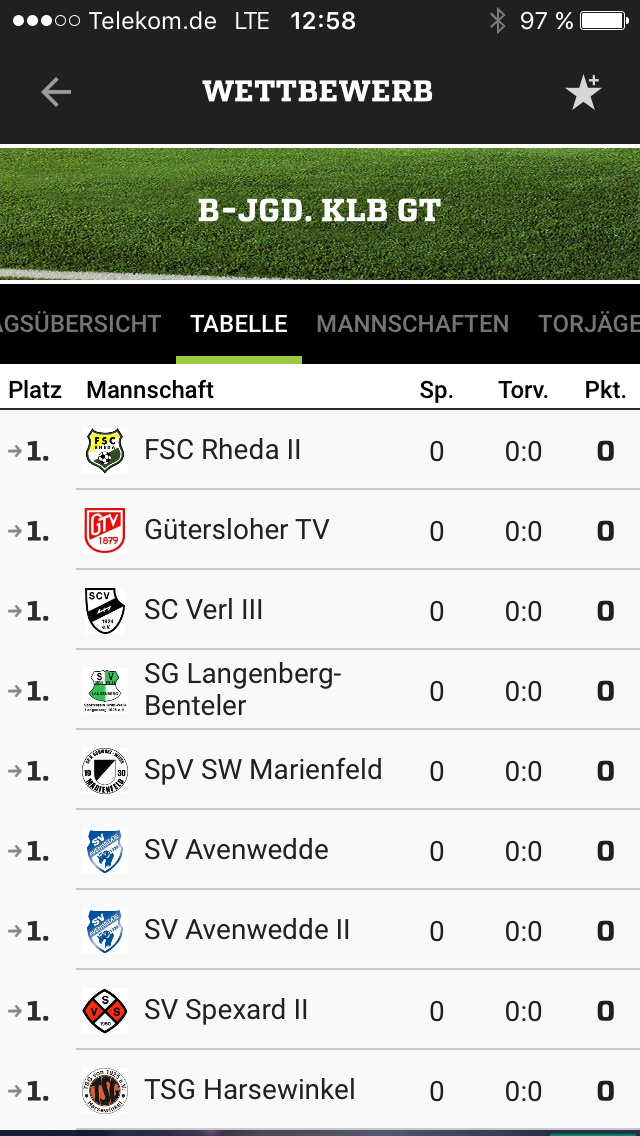Image resolution: width=640 pixels, height=1136 pixels.
Task: Open the Torjäger tab
Action: click(590, 324)
